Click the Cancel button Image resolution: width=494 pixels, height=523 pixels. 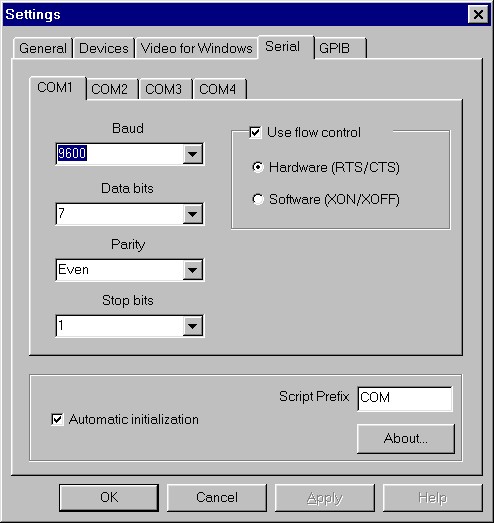tap(217, 497)
